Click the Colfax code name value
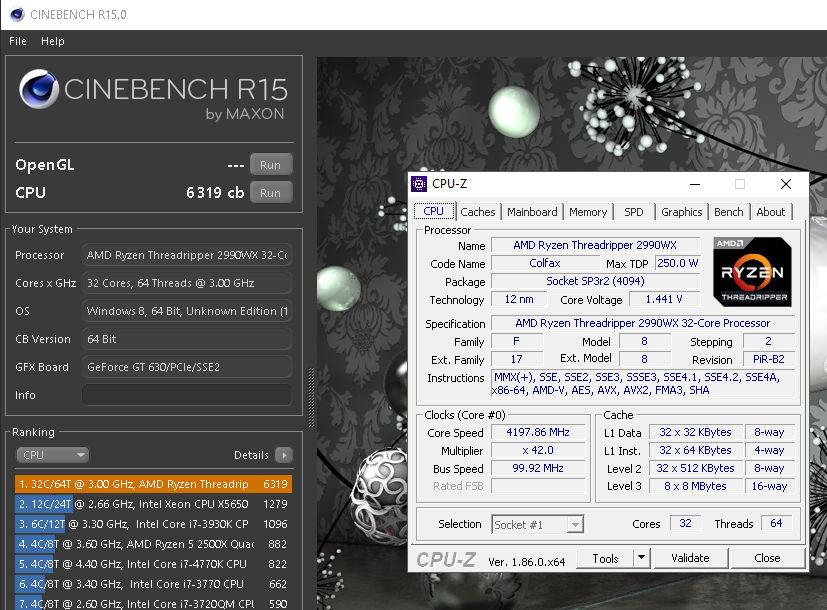 click(545, 263)
